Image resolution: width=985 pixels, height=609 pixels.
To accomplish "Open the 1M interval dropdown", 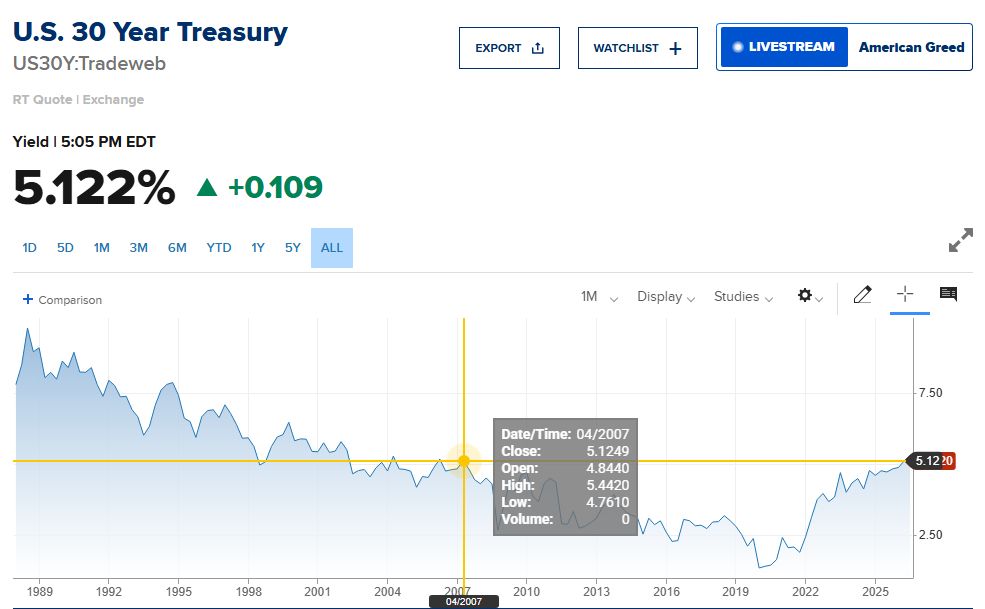I will (x=599, y=297).
